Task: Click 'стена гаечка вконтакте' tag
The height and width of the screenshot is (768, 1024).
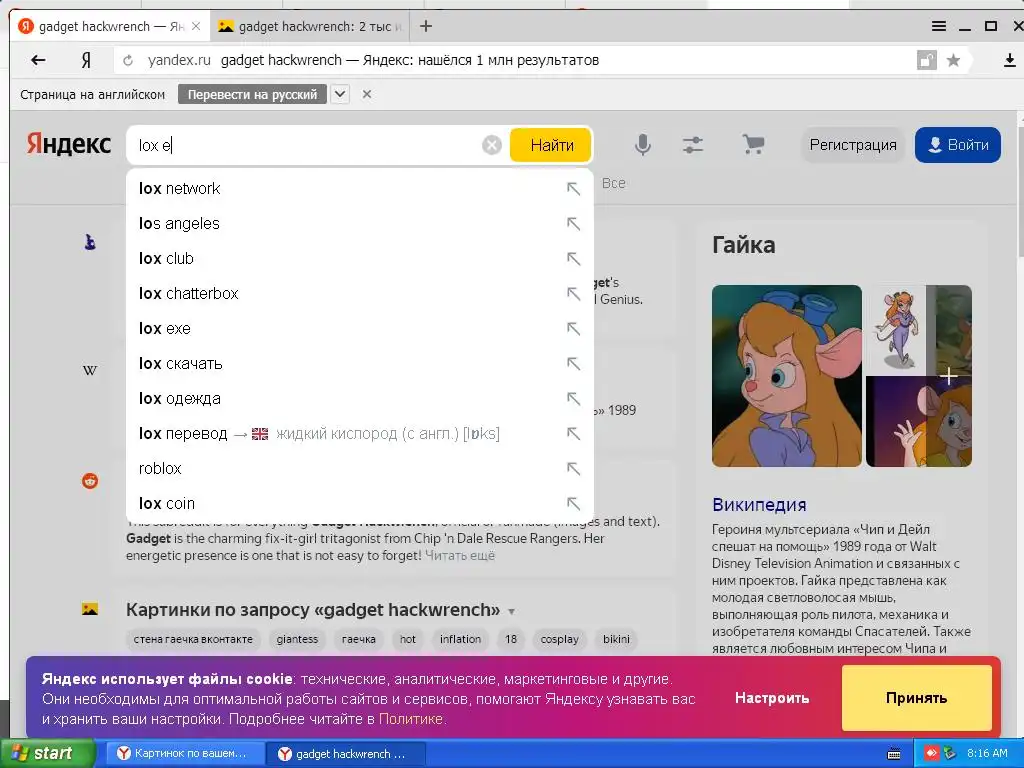Action: 193,639
